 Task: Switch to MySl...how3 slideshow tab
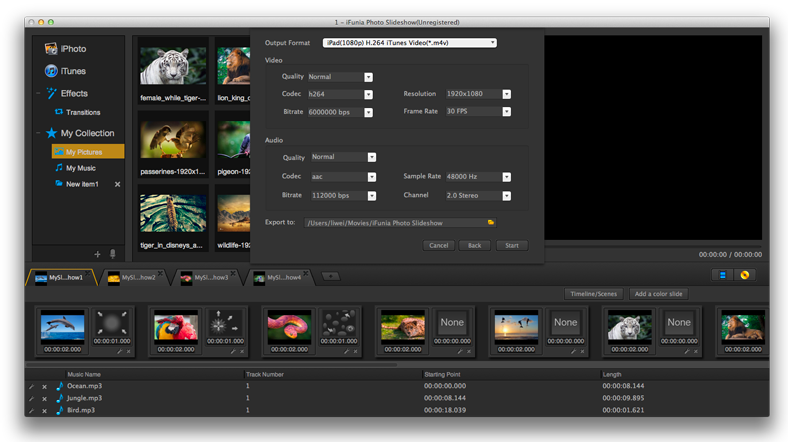tap(206, 278)
